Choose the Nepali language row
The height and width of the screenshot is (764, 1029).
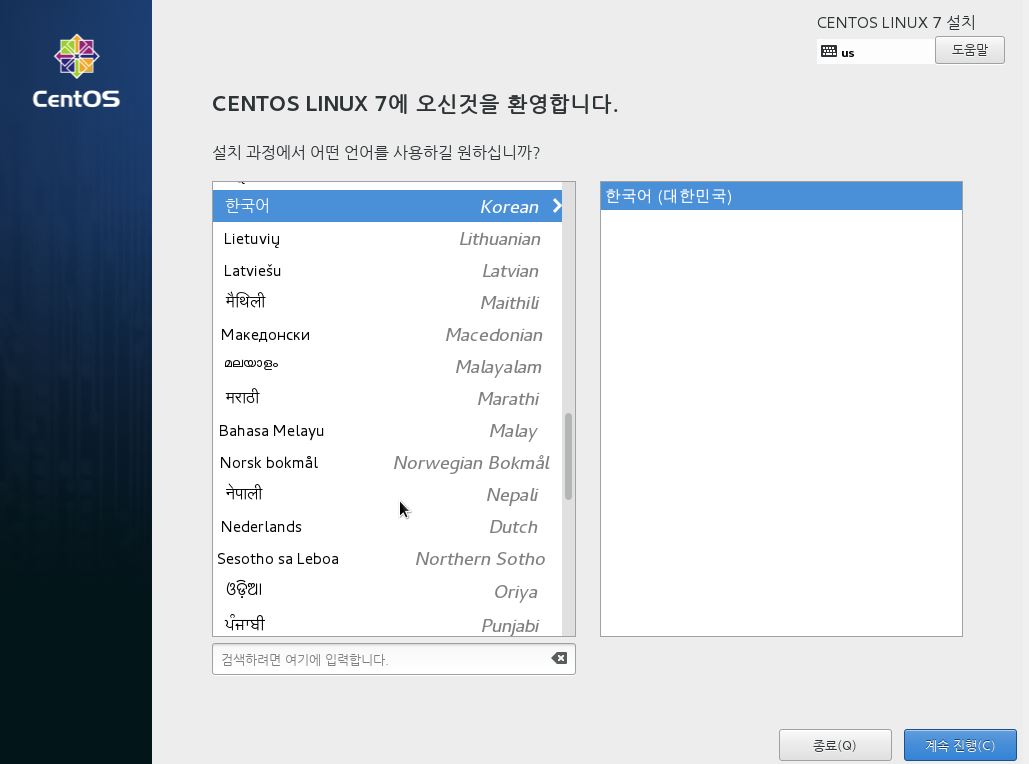coord(387,495)
